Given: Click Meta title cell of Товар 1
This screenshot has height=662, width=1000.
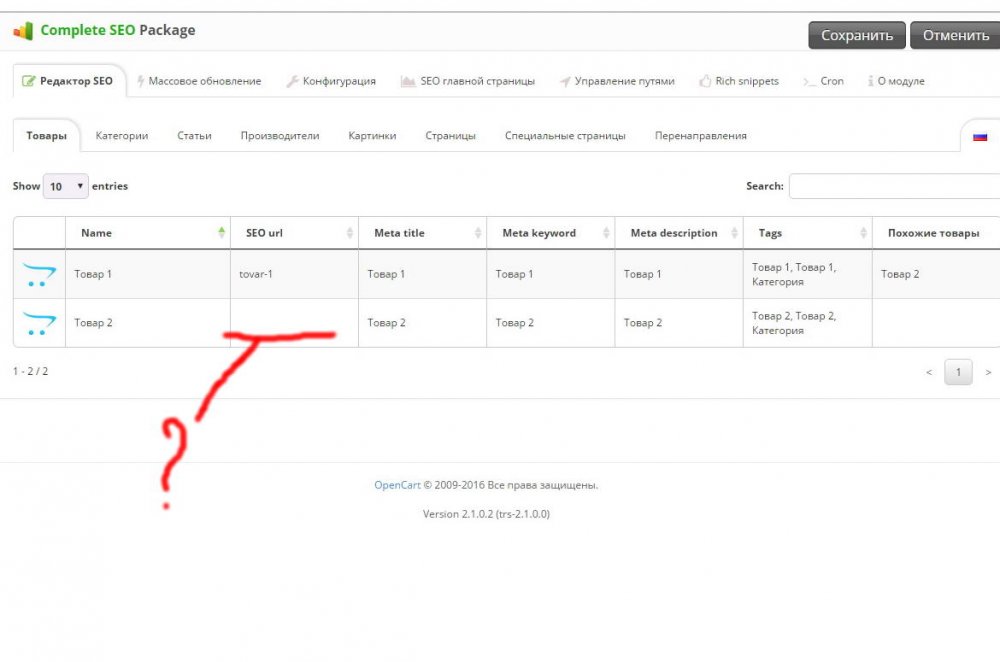Looking at the screenshot, I should pyautogui.click(x=423, y=274).
